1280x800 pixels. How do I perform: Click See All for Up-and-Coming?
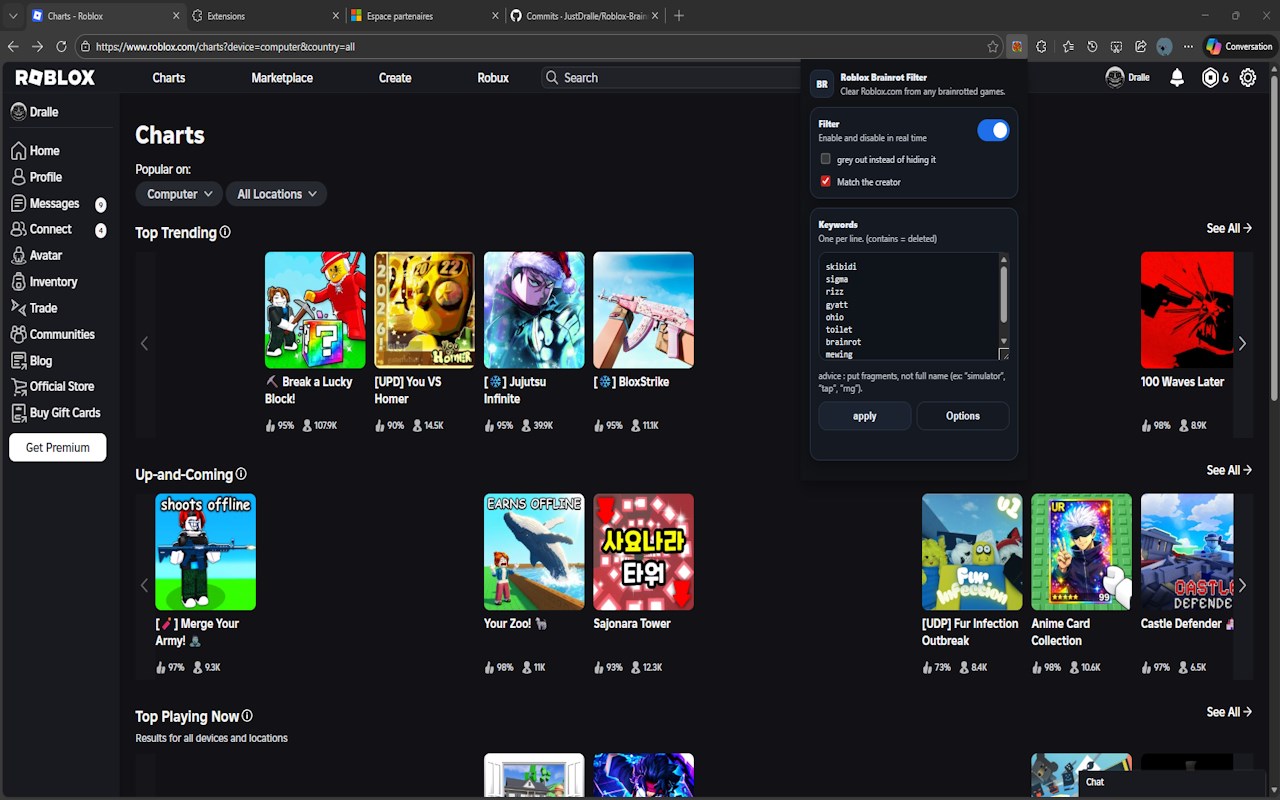click(1229, 471)
